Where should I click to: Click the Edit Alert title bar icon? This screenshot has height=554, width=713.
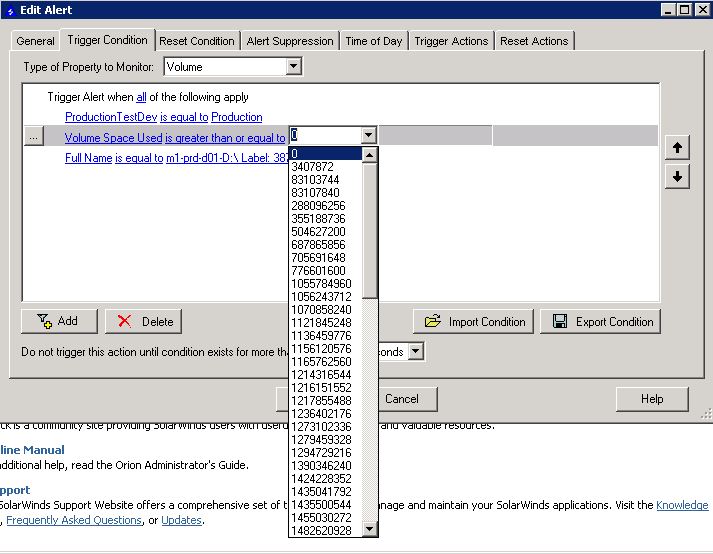point(10,10)
